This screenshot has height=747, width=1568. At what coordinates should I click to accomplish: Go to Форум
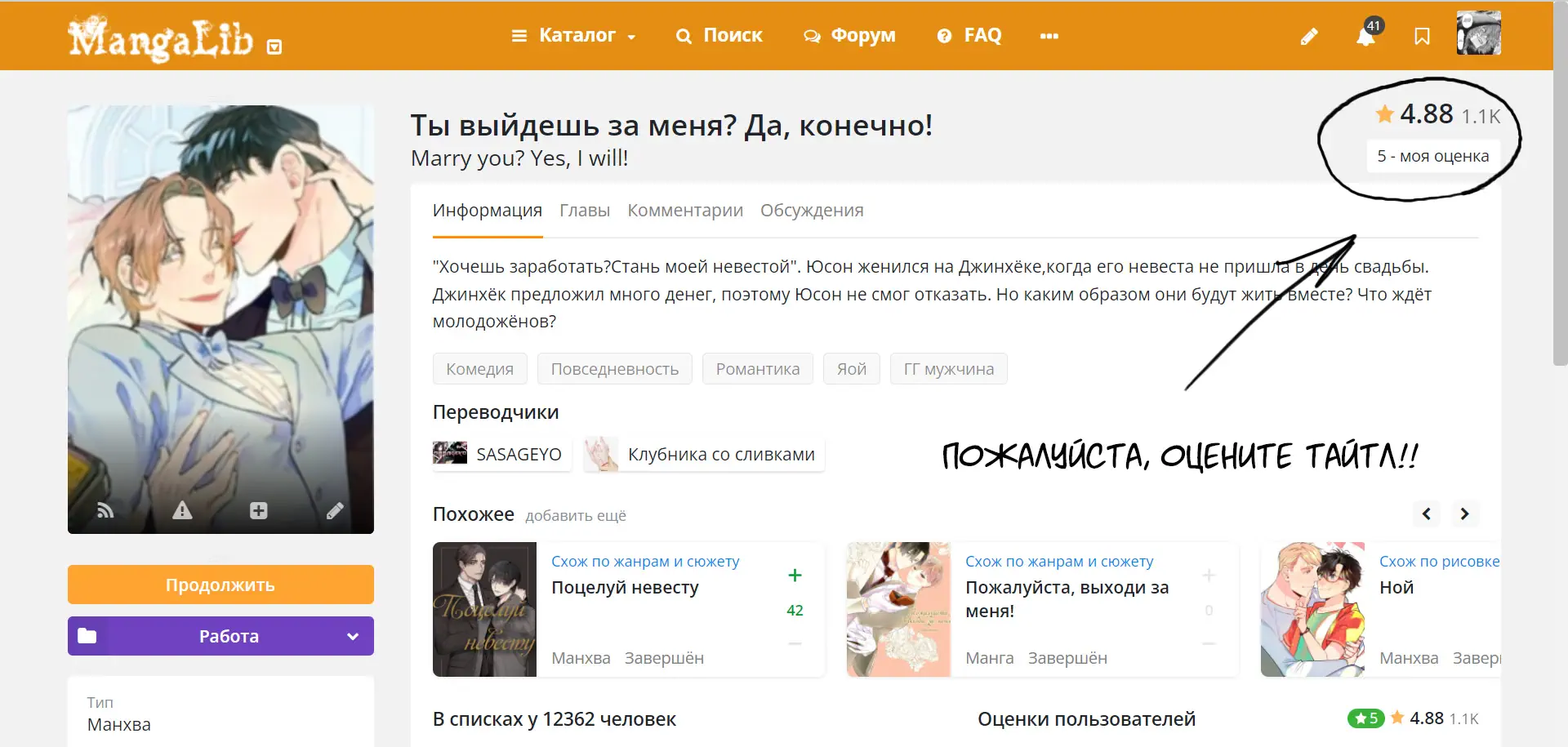click(850, 36)
